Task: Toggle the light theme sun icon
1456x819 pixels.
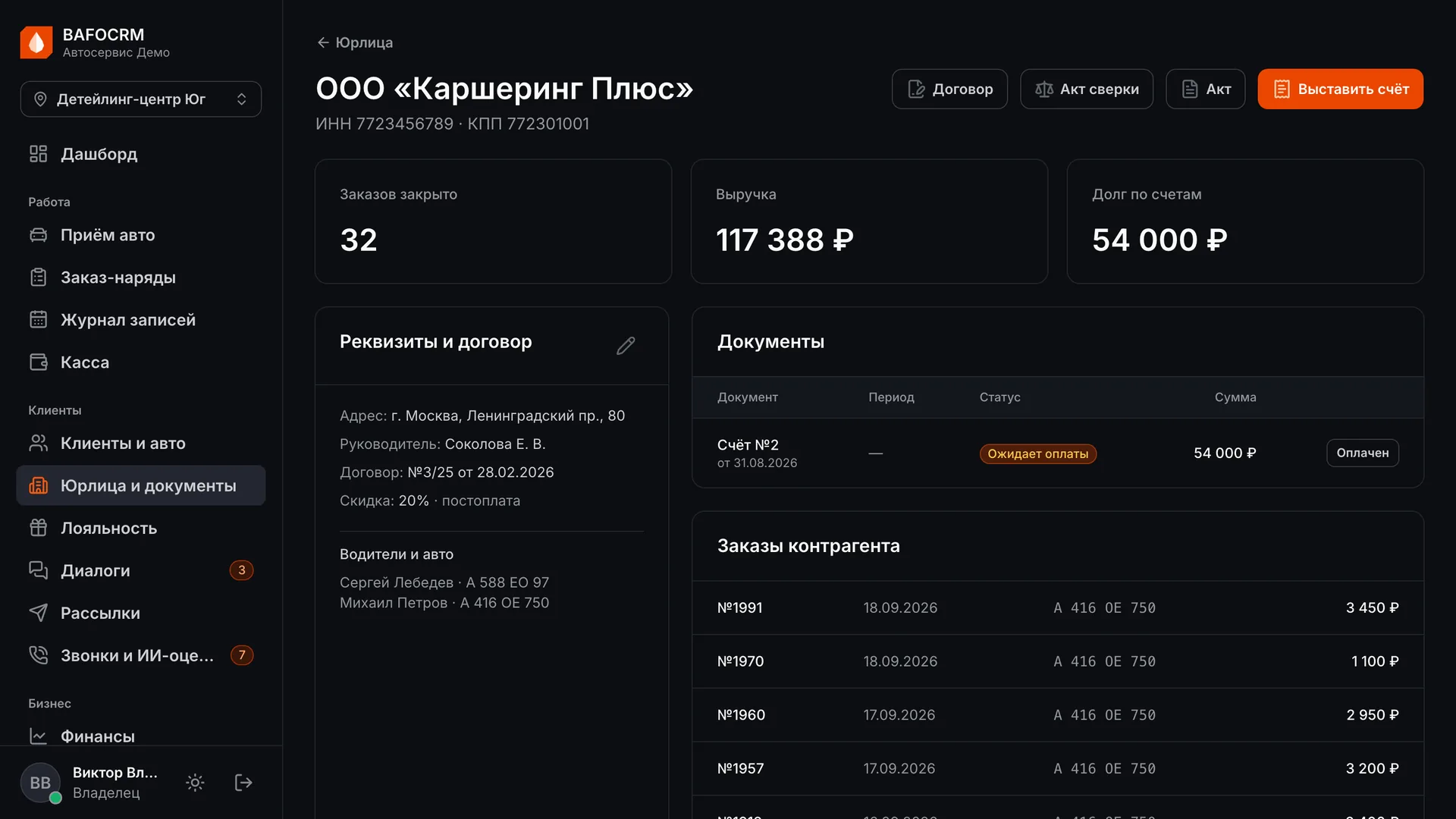Action: pyautogui.click(x=196, y=783)
